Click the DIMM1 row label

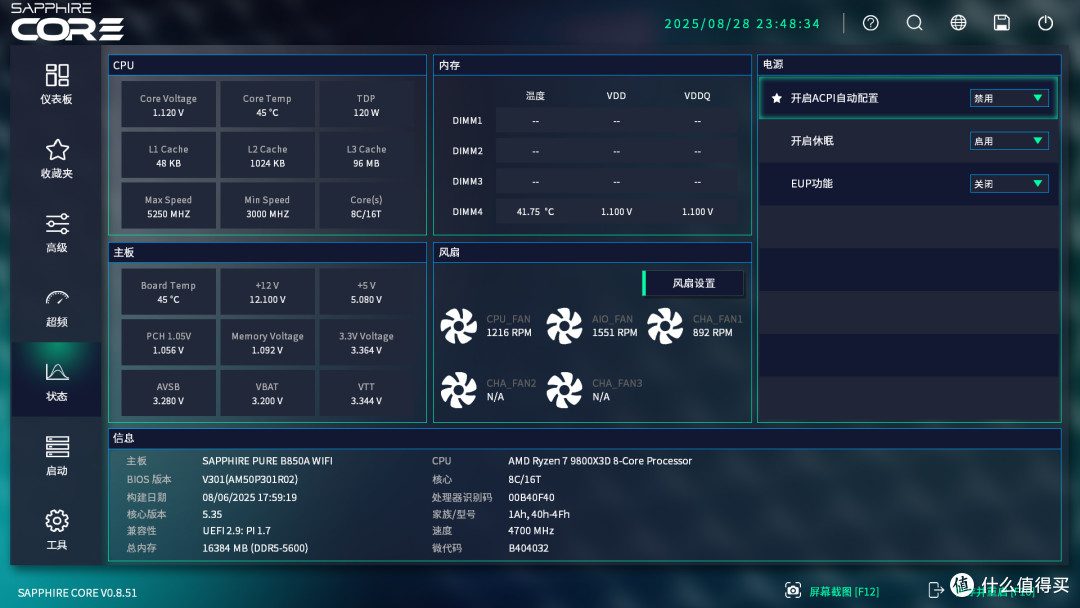[467, 120]
